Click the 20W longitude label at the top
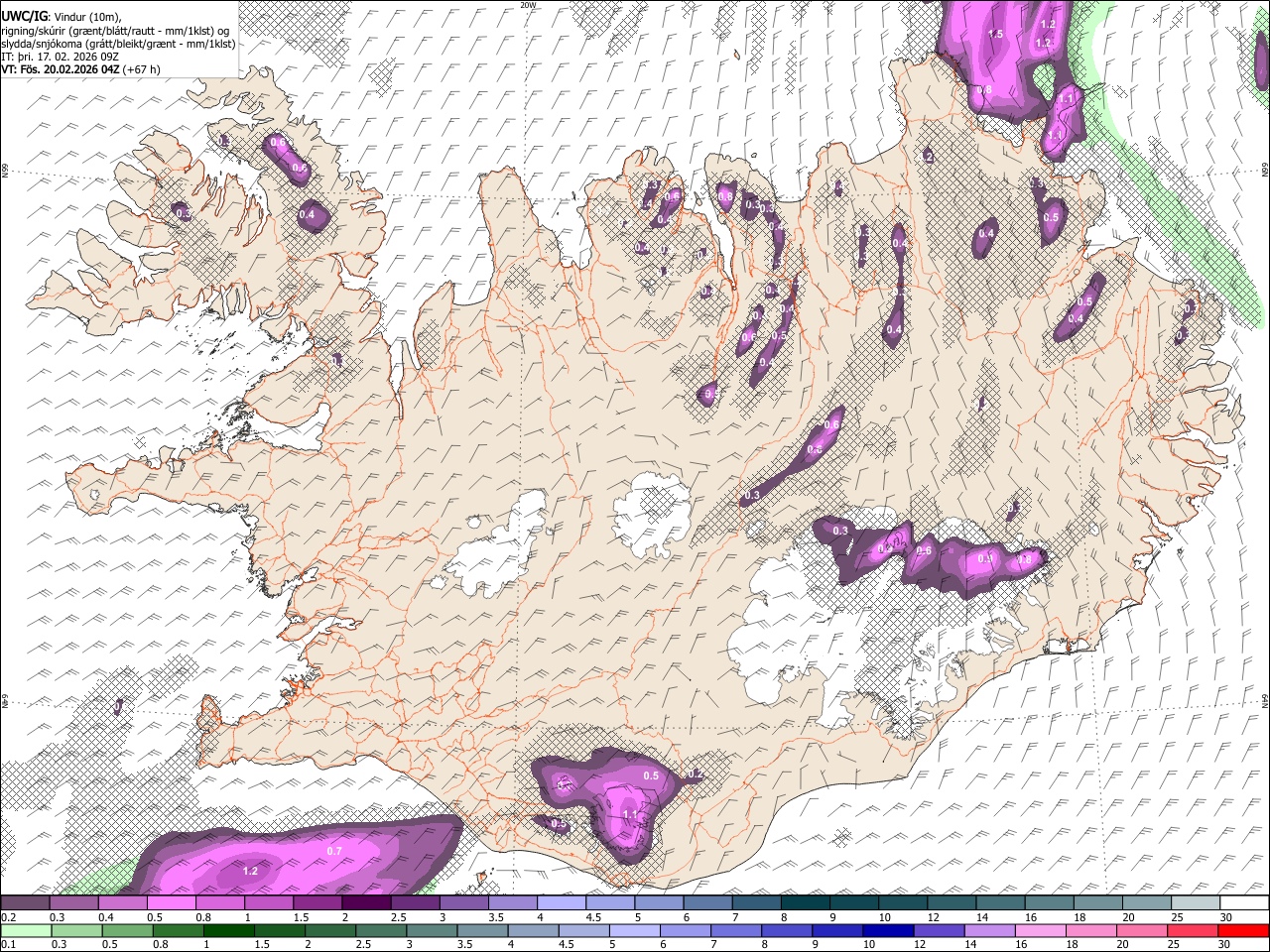1270x952 pixels. (528, 5)
